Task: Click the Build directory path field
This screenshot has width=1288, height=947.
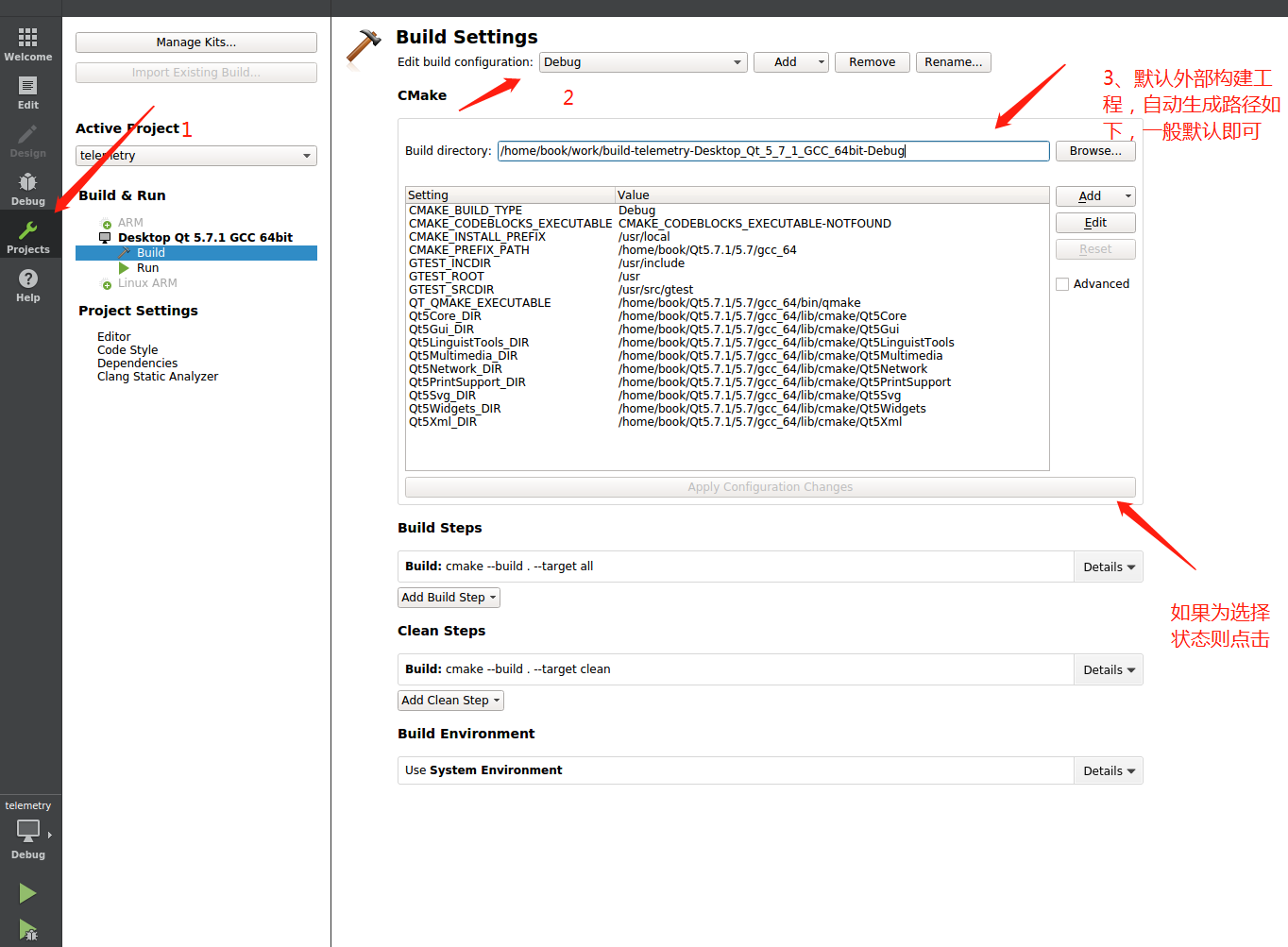Action: pos(773,151)
